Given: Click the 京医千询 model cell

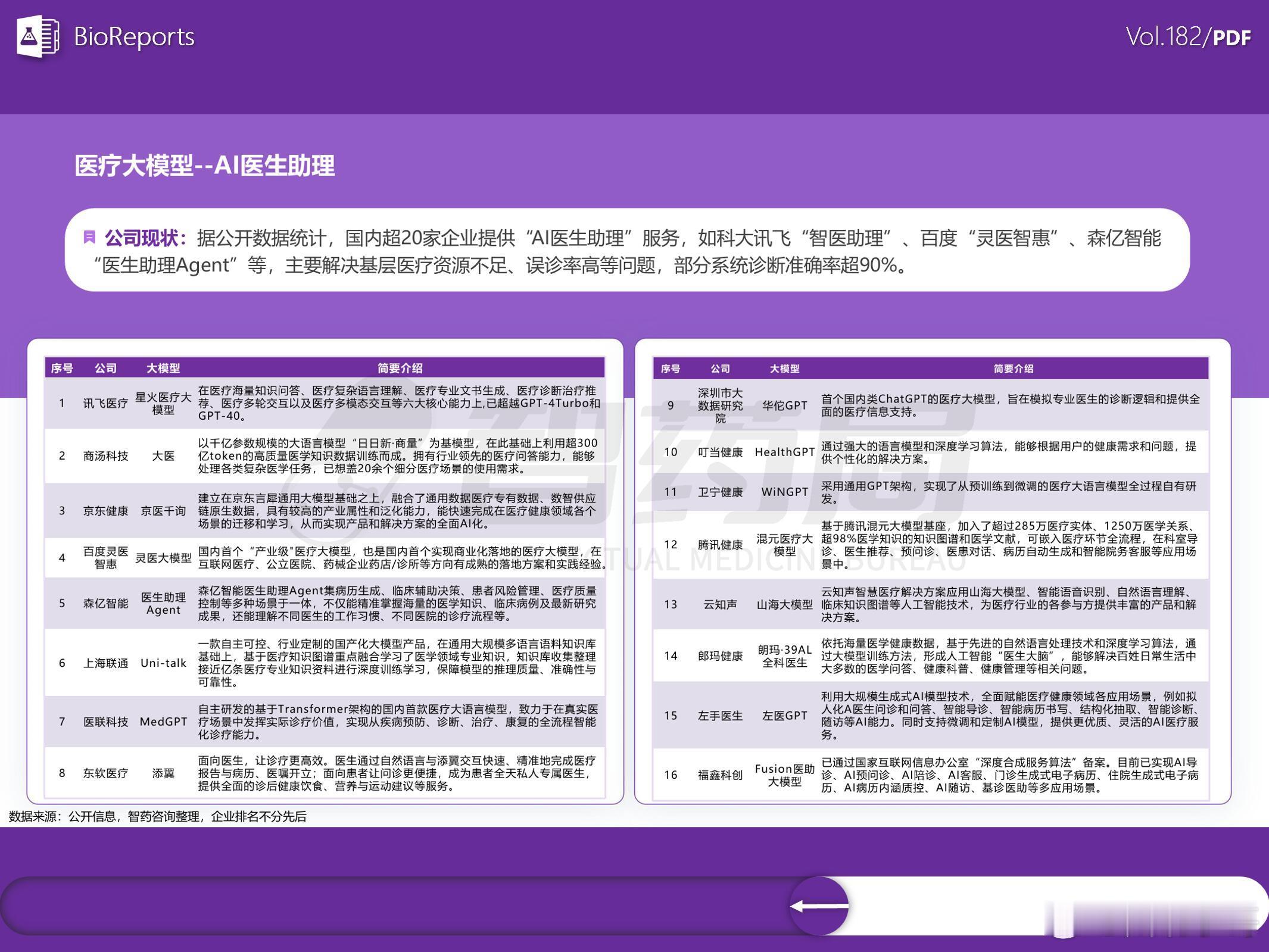Looking at the screenshot, I should coord(163,511).
